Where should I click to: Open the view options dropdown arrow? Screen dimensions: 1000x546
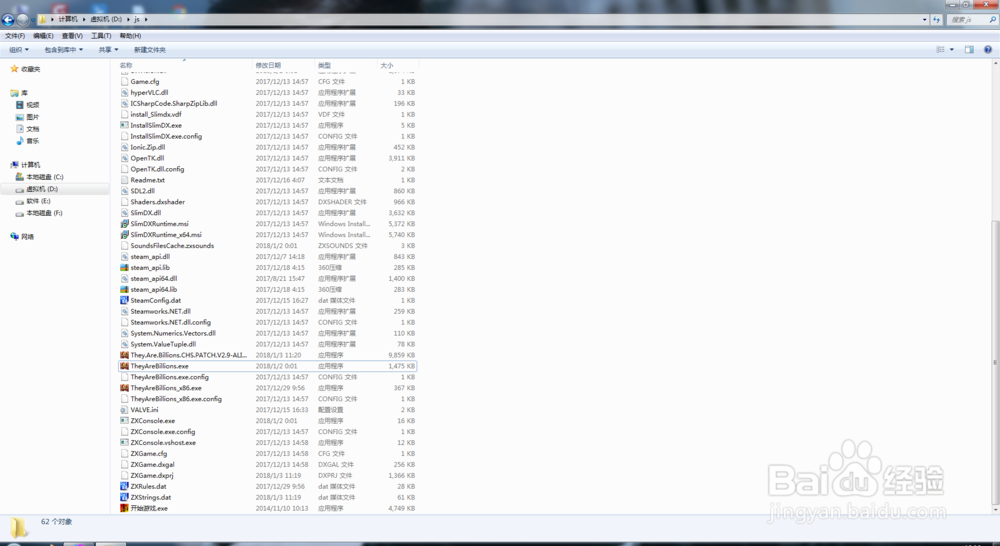(952, 50)
